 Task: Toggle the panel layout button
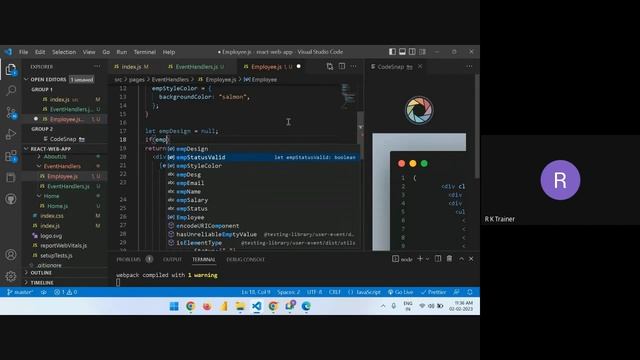[x=402, y=52]
